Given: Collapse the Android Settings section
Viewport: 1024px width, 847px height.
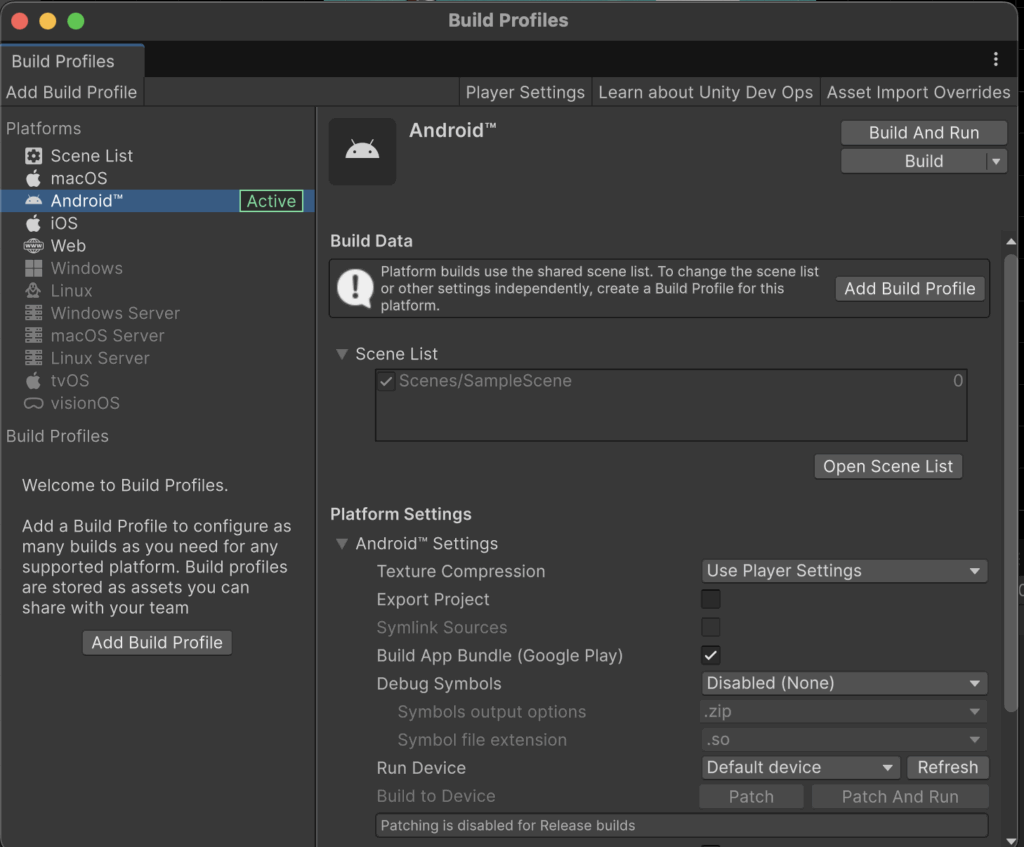Looking at the screenshot, I should click(x=342, y=544).
